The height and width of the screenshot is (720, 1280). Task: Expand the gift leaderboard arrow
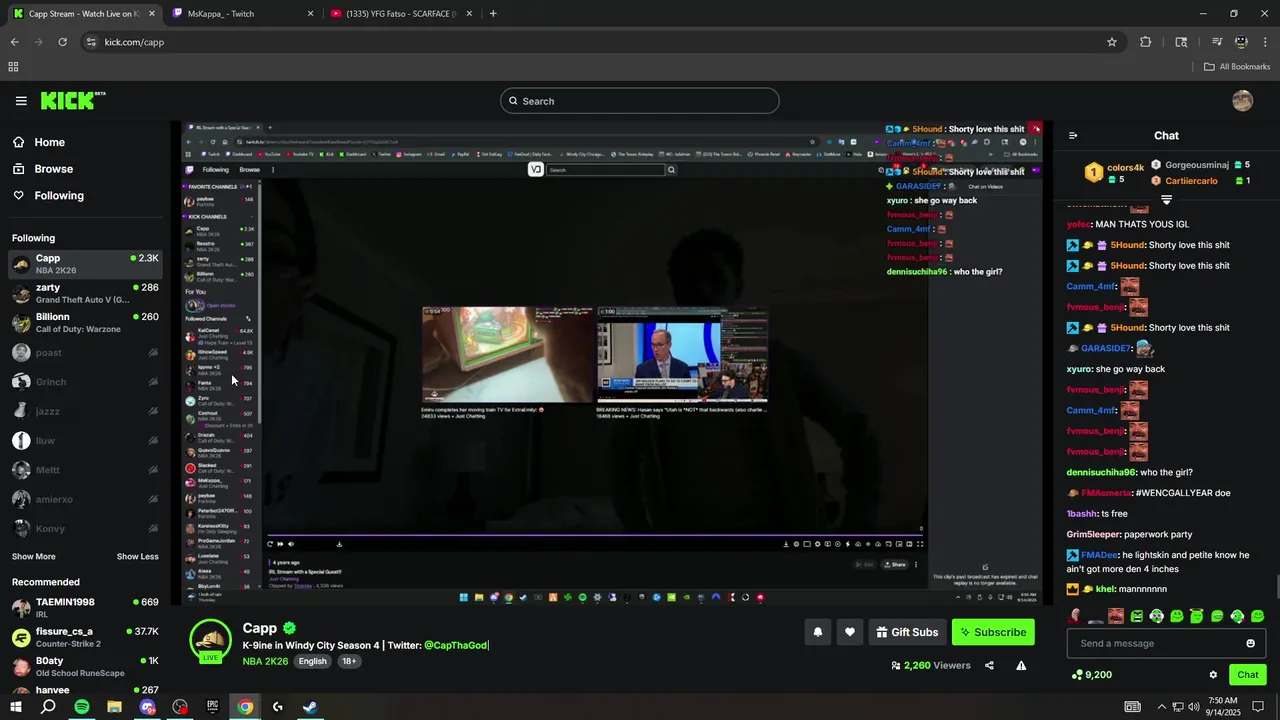point(1166,200)
